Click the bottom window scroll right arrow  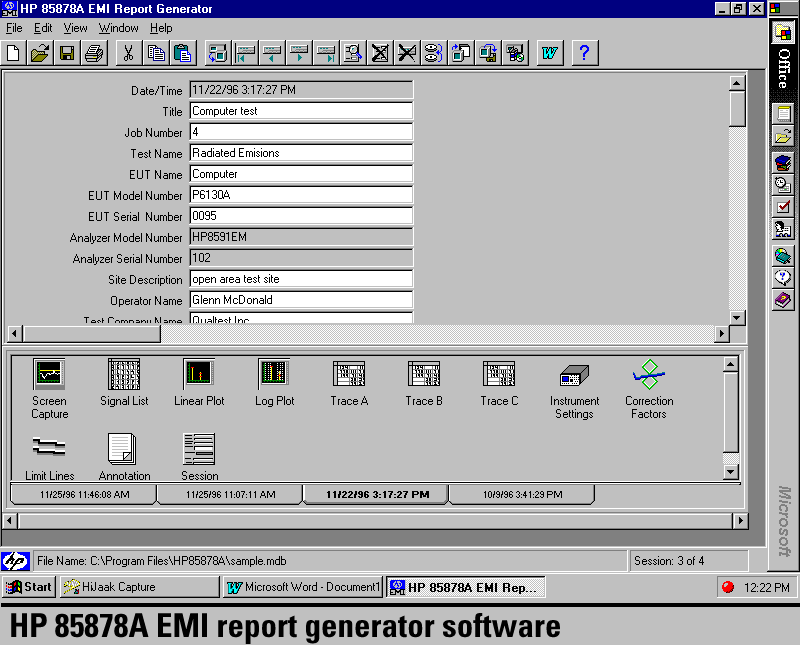click(x=740, y=521)
